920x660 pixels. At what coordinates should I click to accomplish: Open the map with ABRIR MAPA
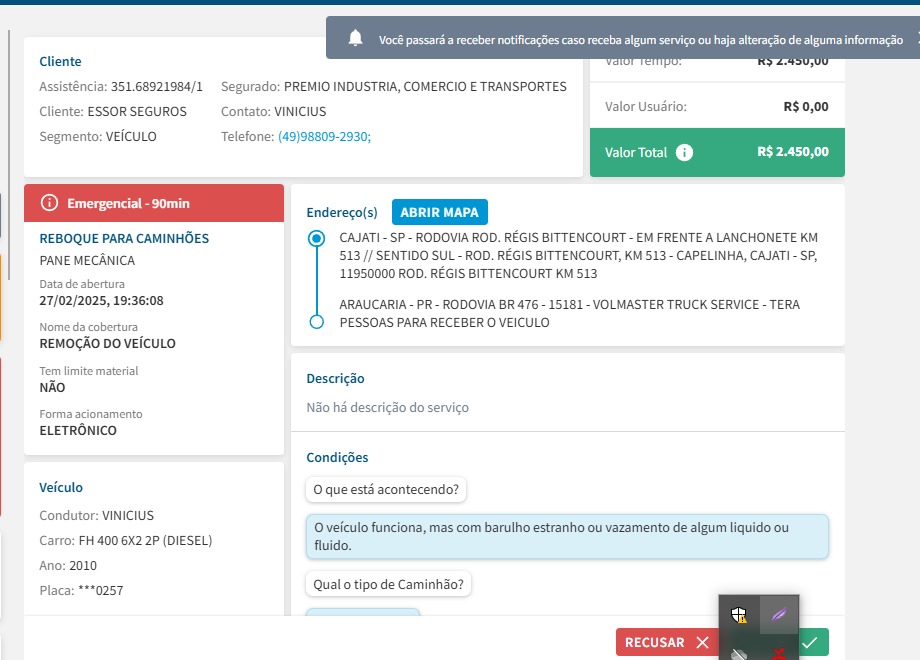pos(439,212)
